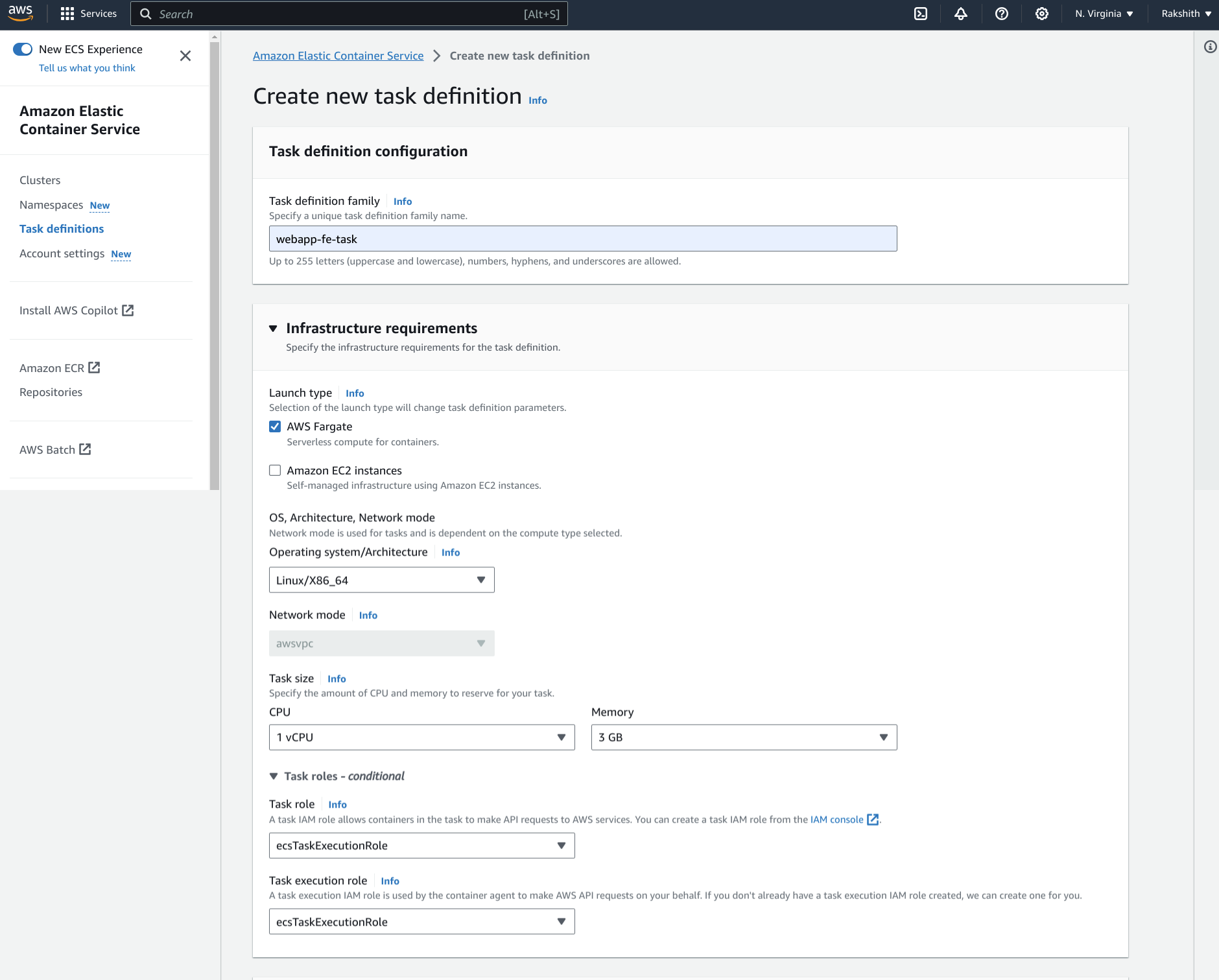Image resolution: width=1219 pixels, height=980 pixels.
Task: Click the Amazon Elastic Container Service breadcrumb
Action: (x=338, y=56)
